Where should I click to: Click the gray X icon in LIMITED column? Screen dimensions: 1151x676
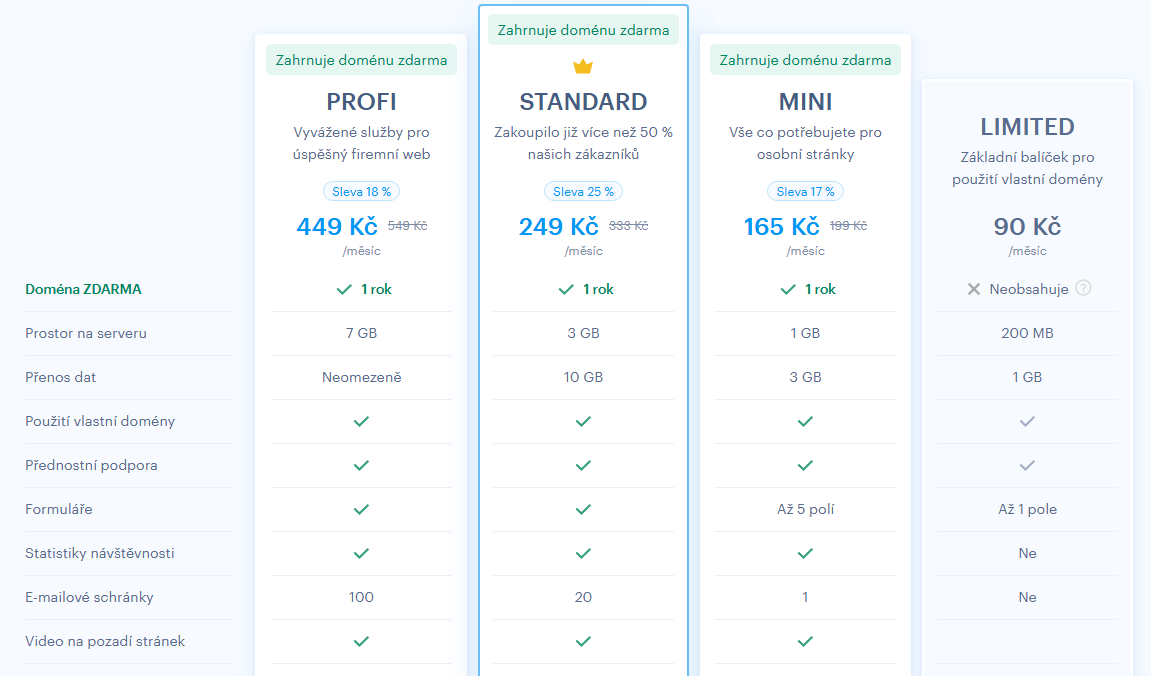974,289
